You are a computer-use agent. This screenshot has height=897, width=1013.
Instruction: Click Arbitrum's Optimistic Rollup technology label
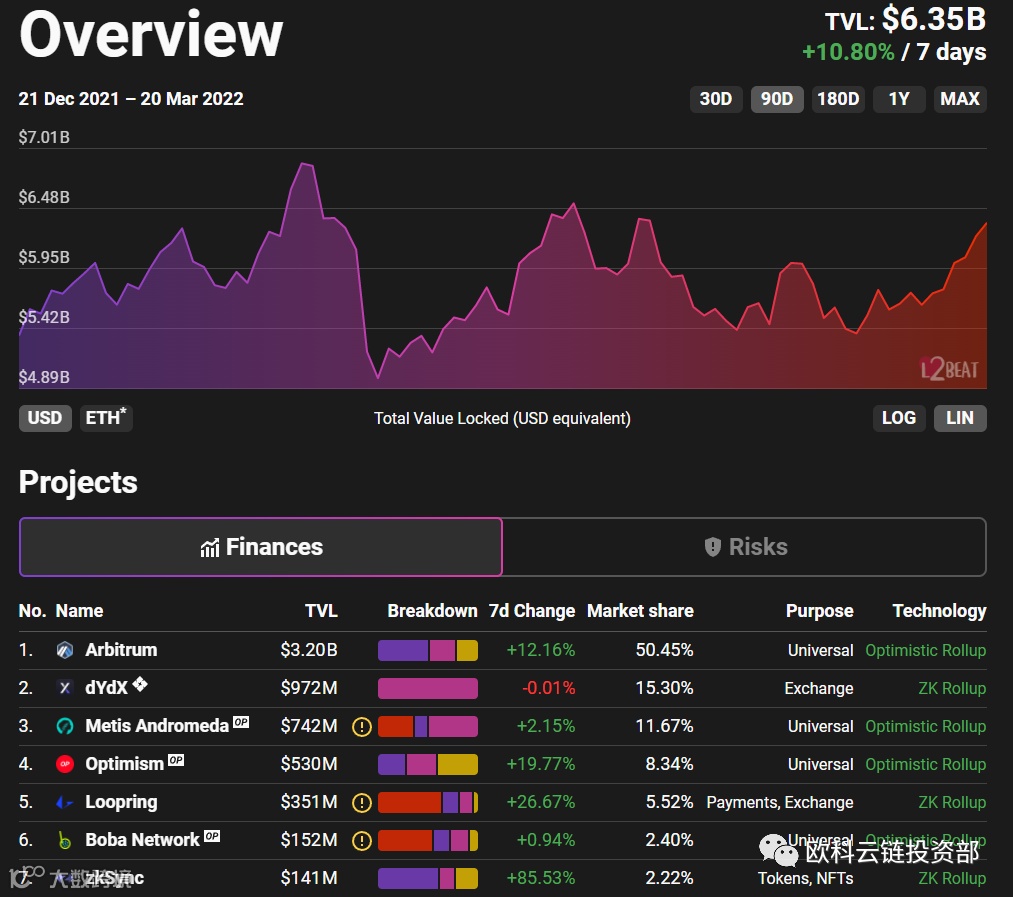[926, 651]
